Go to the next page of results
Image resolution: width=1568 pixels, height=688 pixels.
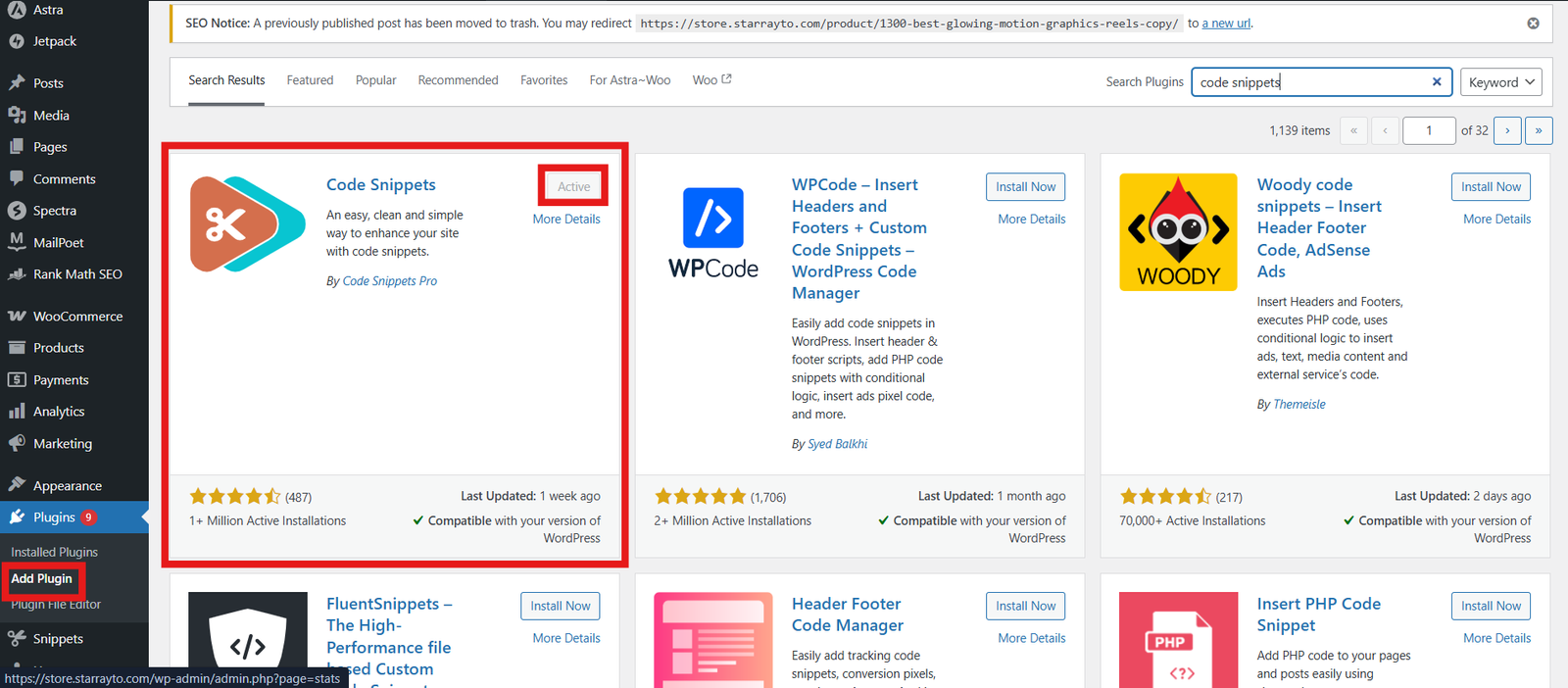(1507, 130)
